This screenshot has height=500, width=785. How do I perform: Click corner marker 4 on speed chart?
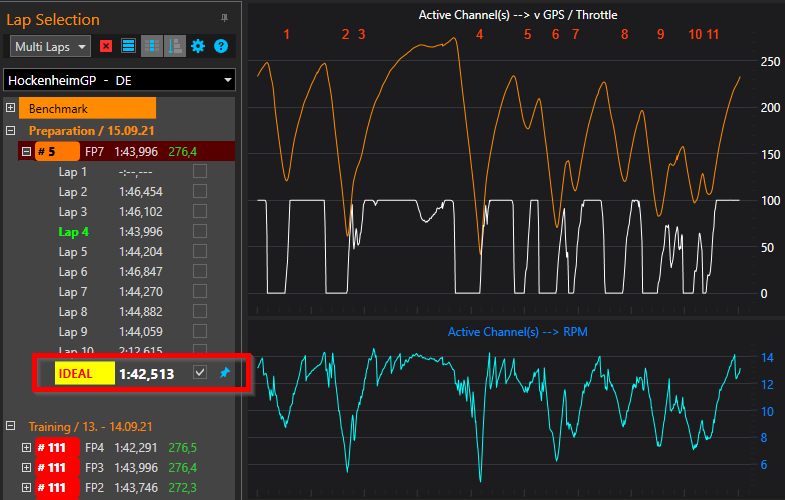coord(479,34)
